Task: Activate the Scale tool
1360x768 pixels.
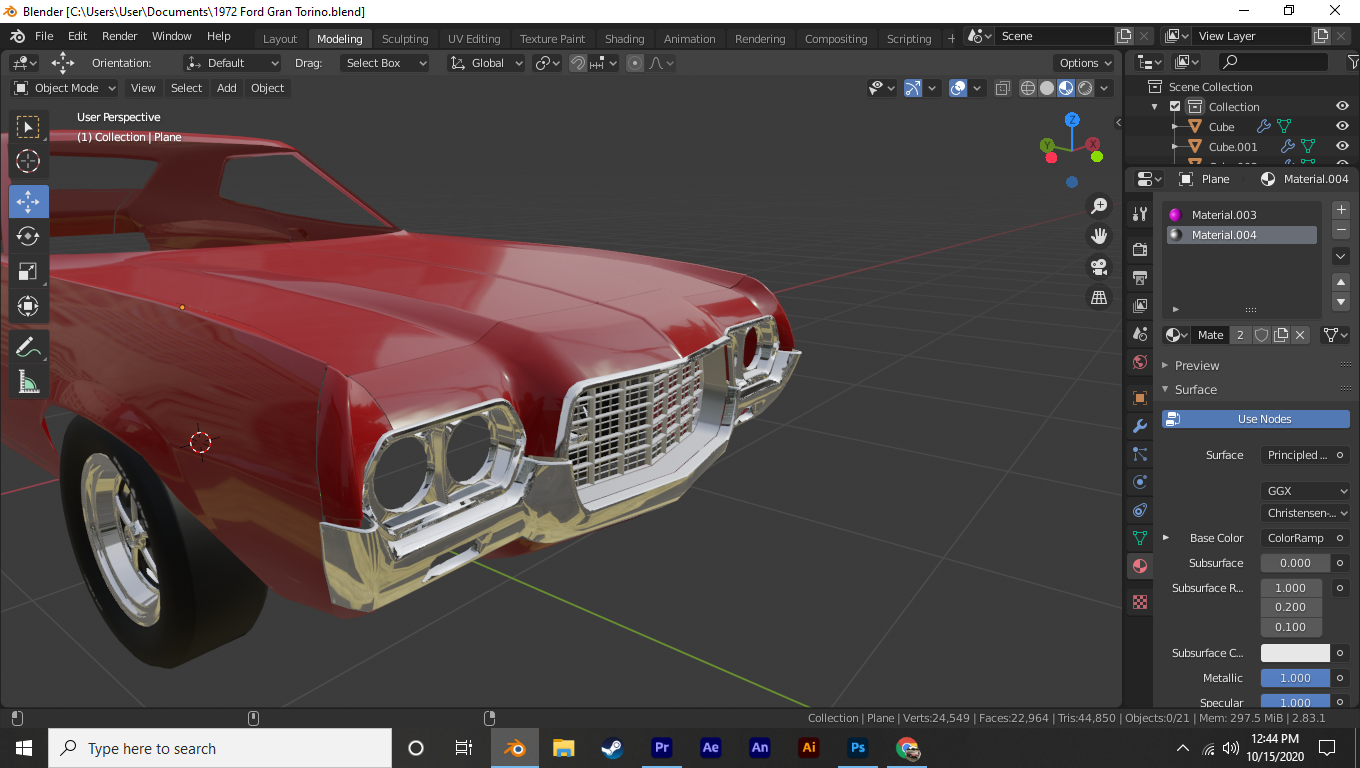Action: tap(28, 271)
